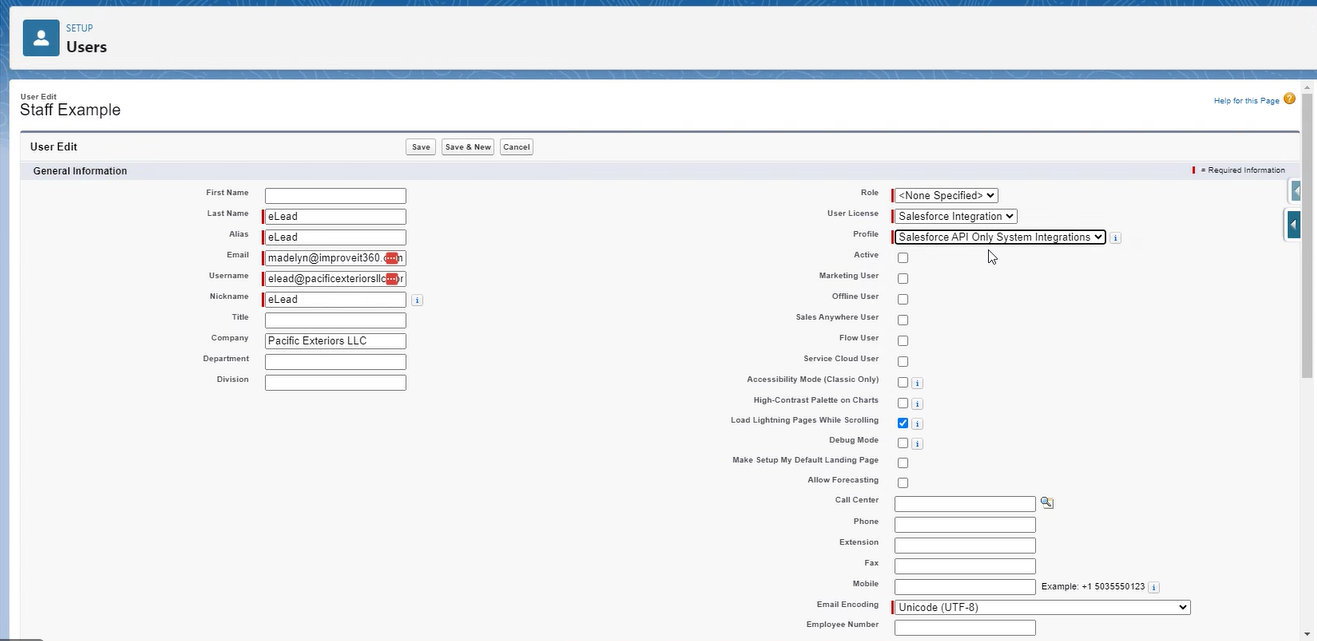The width and height of the screenshot is (1317, 641).
Task: Click the Help for this Page link
Action: (1245, 100)
